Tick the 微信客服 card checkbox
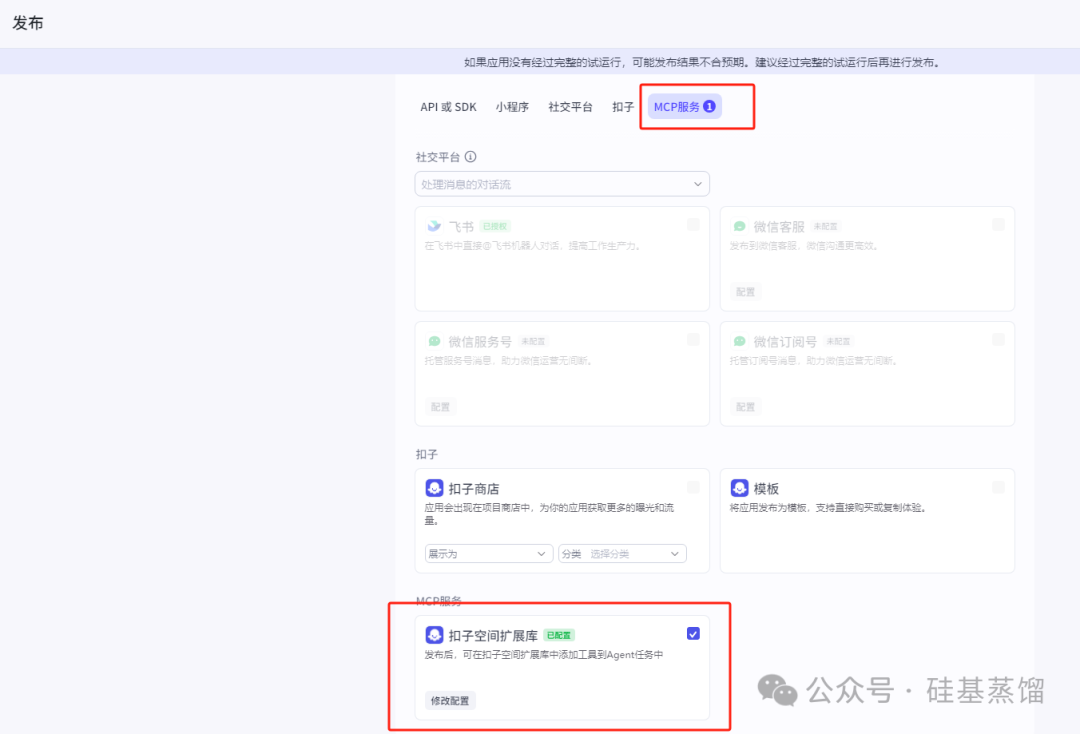The height and width of the screenshot is (734, 1080). 998,224
